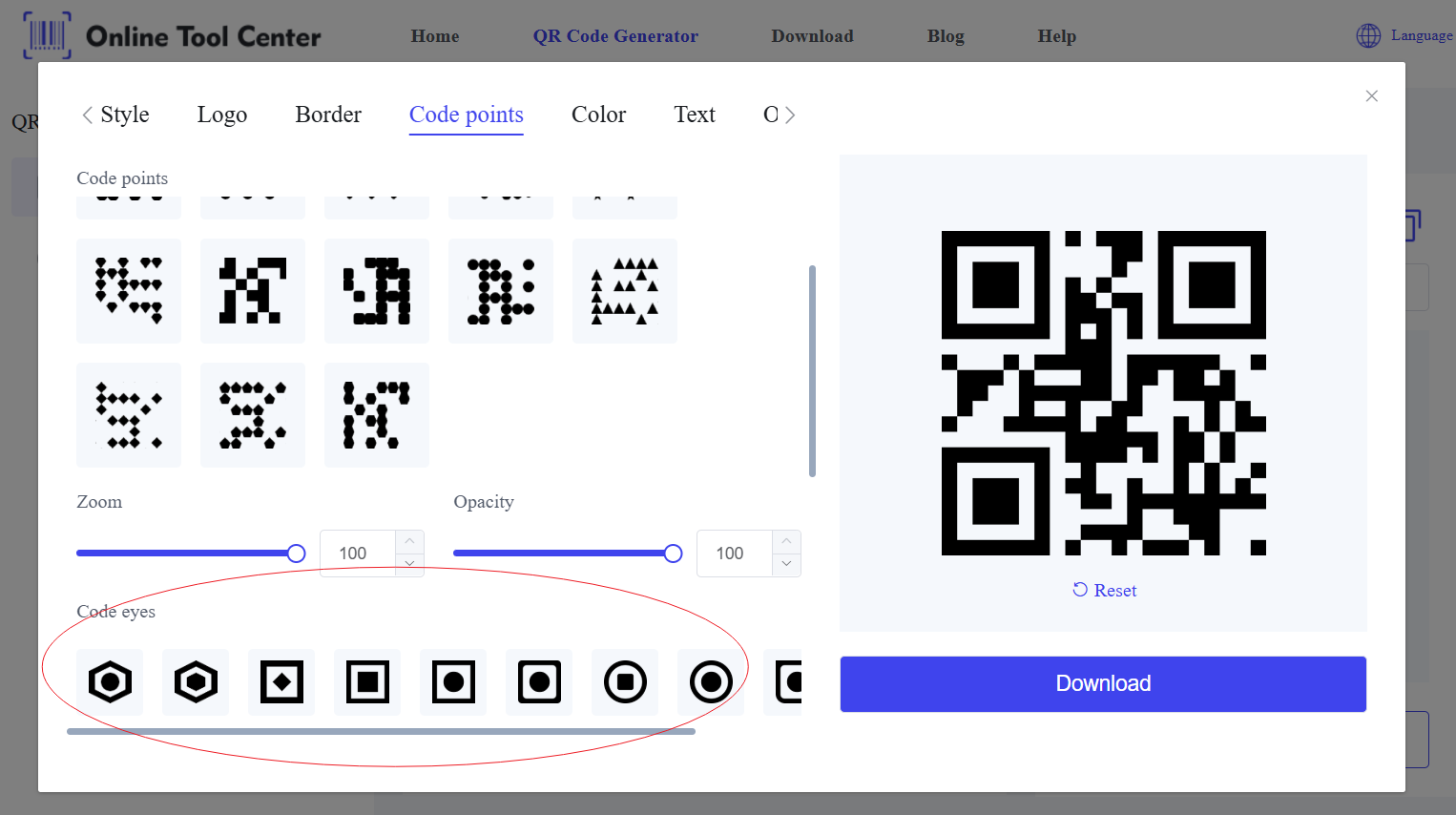Select the circle dots code point pattern
Screen dimensions: 1456x815
pos(501,291)
